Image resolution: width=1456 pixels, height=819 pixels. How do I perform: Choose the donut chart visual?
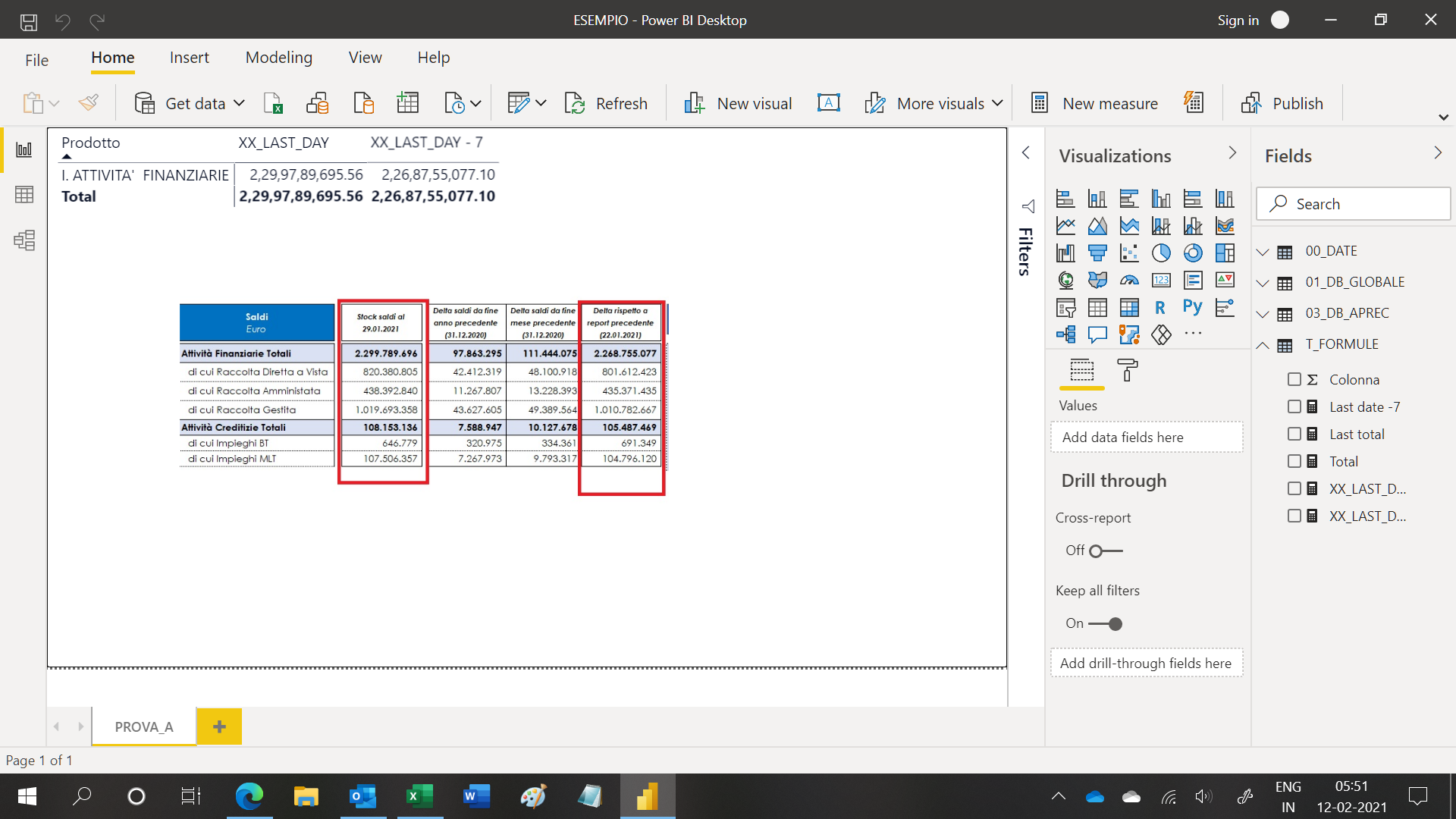pyautogui.click(x=1193, y=253)
